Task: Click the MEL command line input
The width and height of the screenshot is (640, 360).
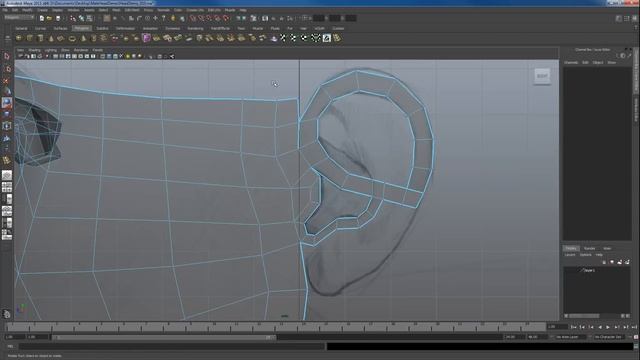Action: pyautogui.click(x=171, y=346)
